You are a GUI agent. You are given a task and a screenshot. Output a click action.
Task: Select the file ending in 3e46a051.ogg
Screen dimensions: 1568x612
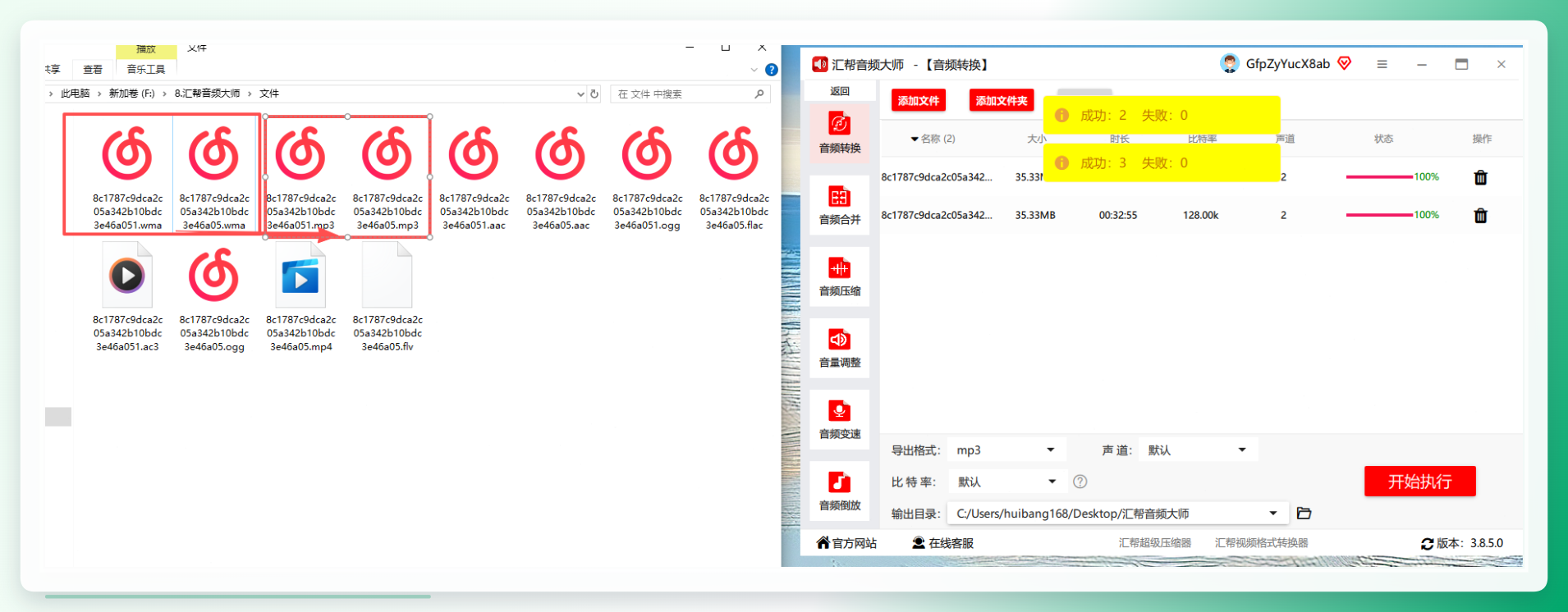[647, 177]
